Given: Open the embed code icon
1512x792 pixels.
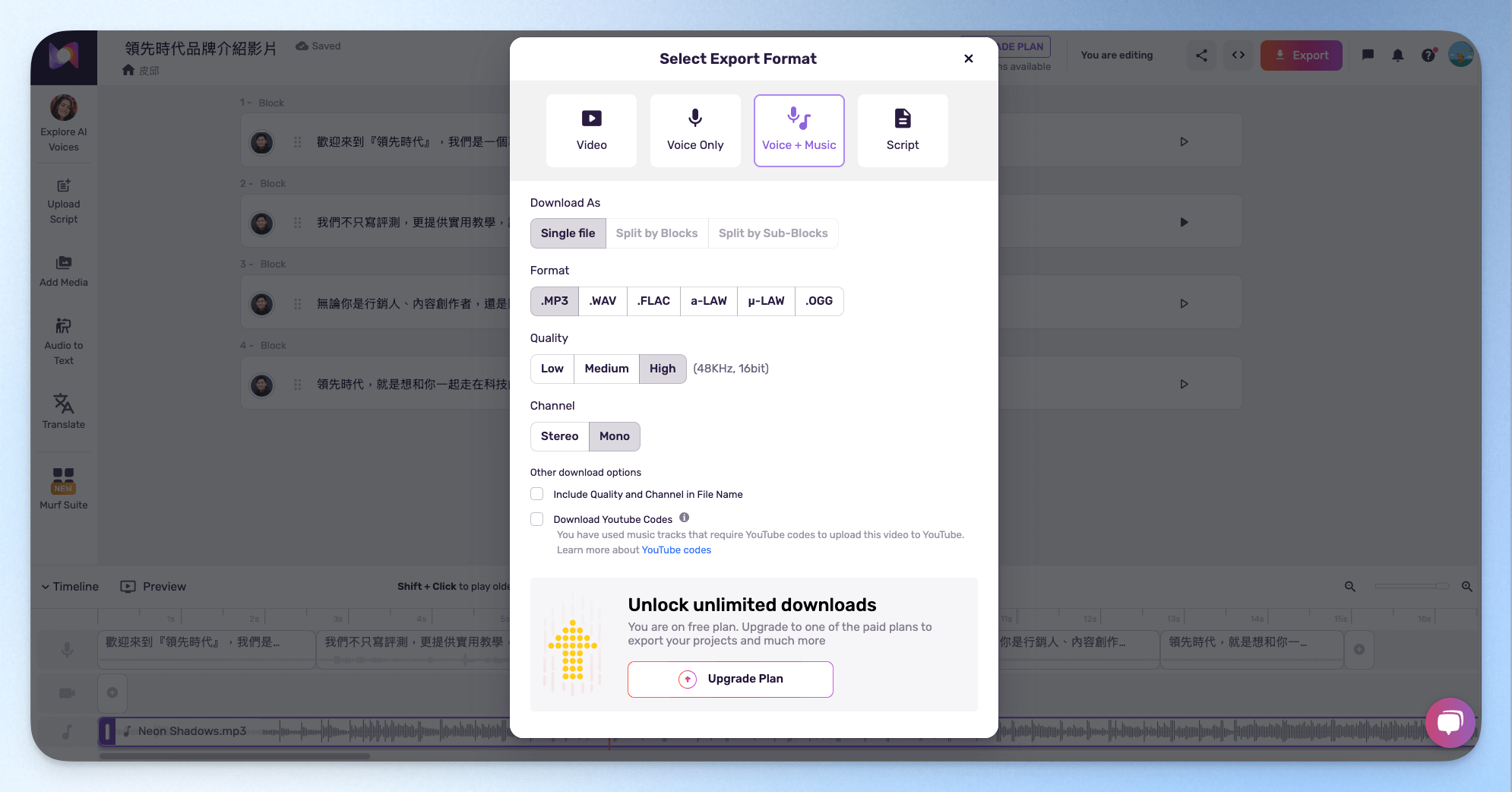Looking at the screenshot, I should [x=1238, y=55].
